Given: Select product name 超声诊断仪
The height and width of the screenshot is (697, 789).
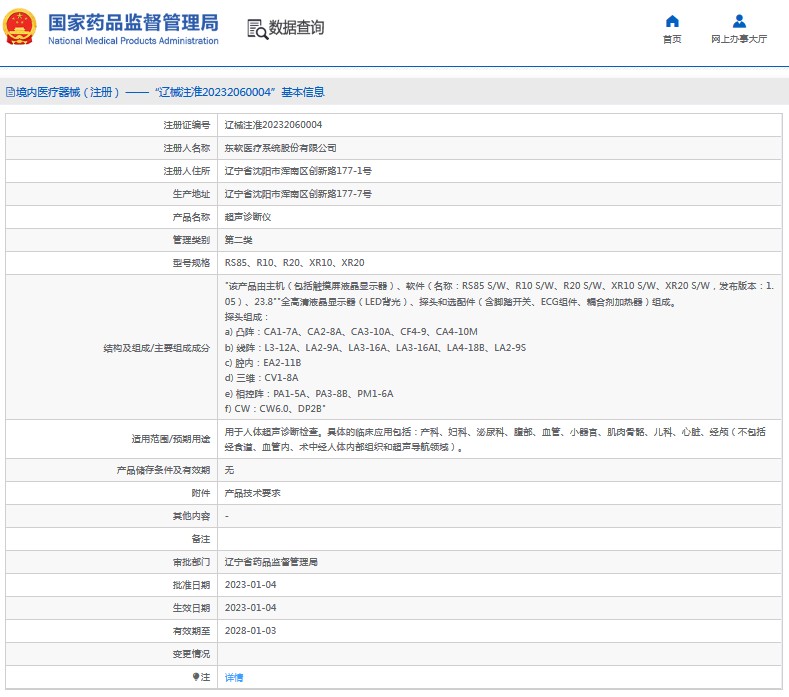Looking at the screenshot, I should pyautogui.click(x=248, y=217).
